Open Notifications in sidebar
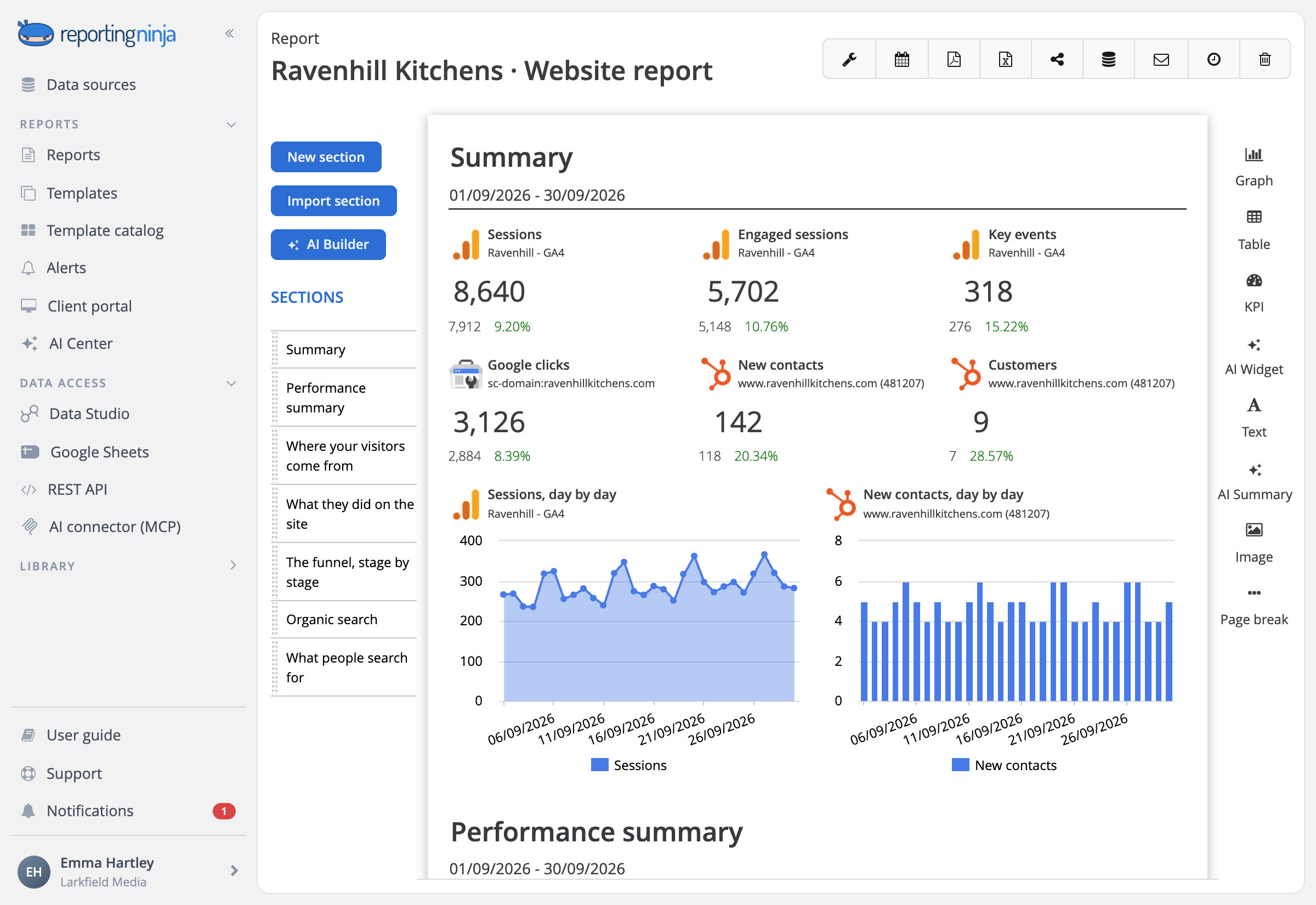The width and height of the screenshot is (1316, 905). tap(128, 810)
